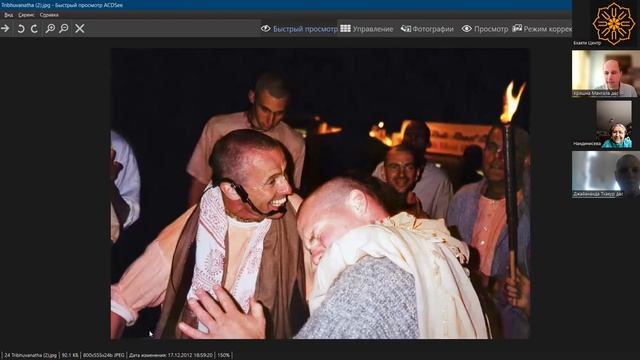The width and height of the screenshot is (640, 360).
Task: Rotate image clockwise
Action: click(34, 29)
